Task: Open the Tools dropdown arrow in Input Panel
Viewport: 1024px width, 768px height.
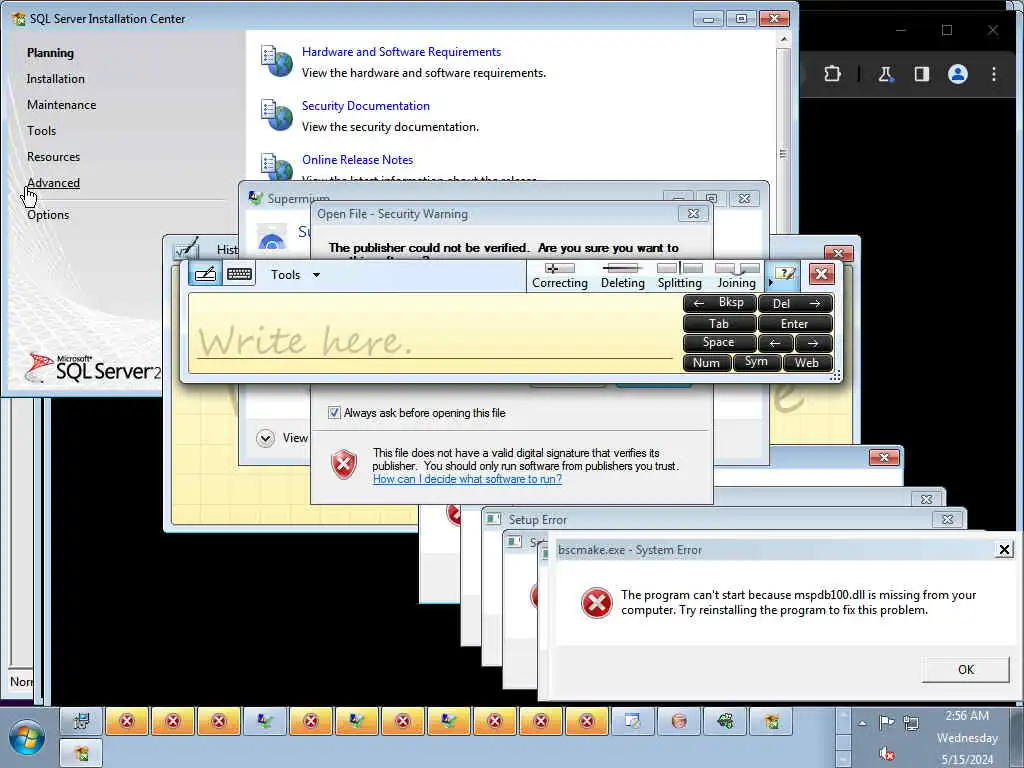Action: coord(317,275)
